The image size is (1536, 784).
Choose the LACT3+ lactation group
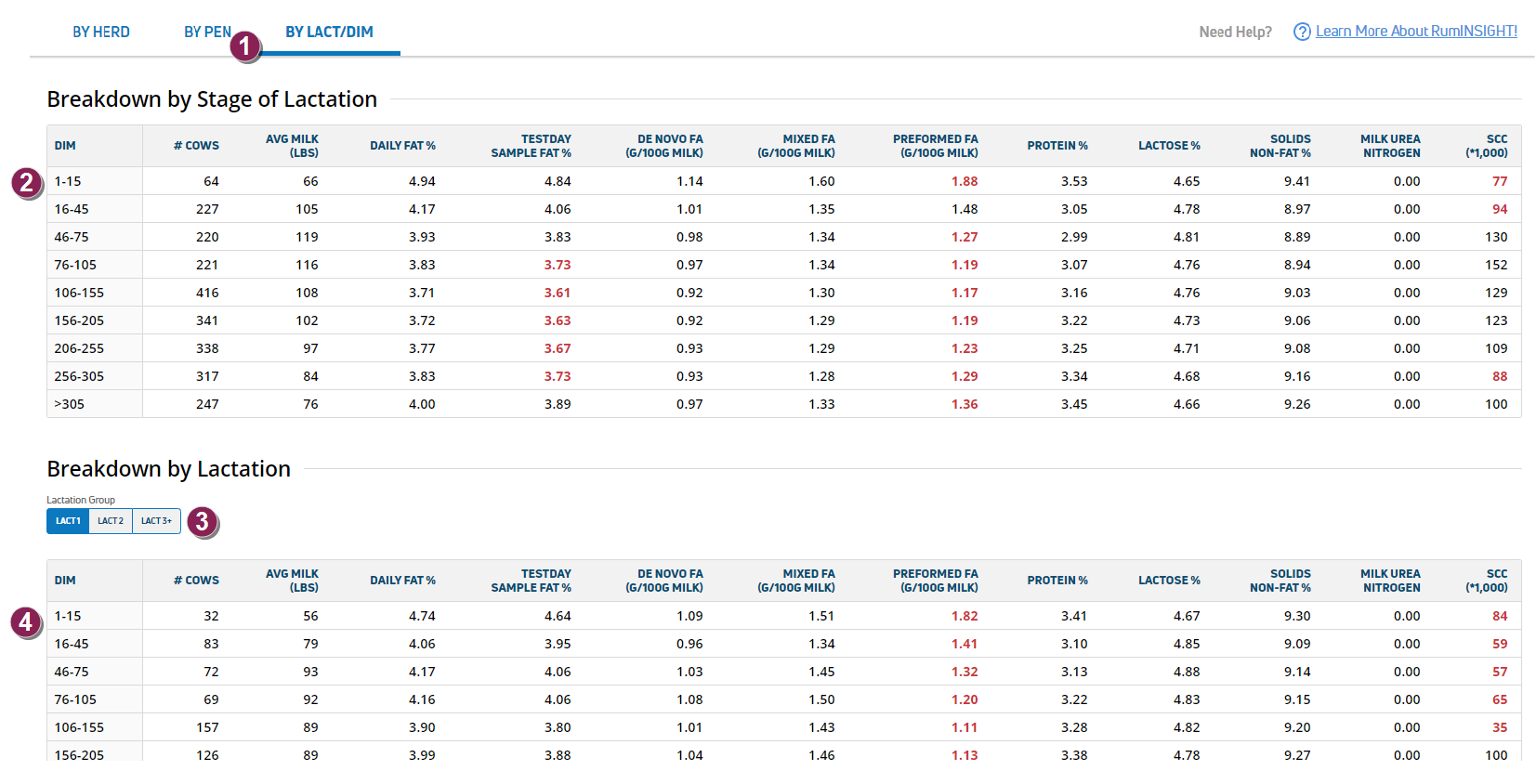coord(156,521)
